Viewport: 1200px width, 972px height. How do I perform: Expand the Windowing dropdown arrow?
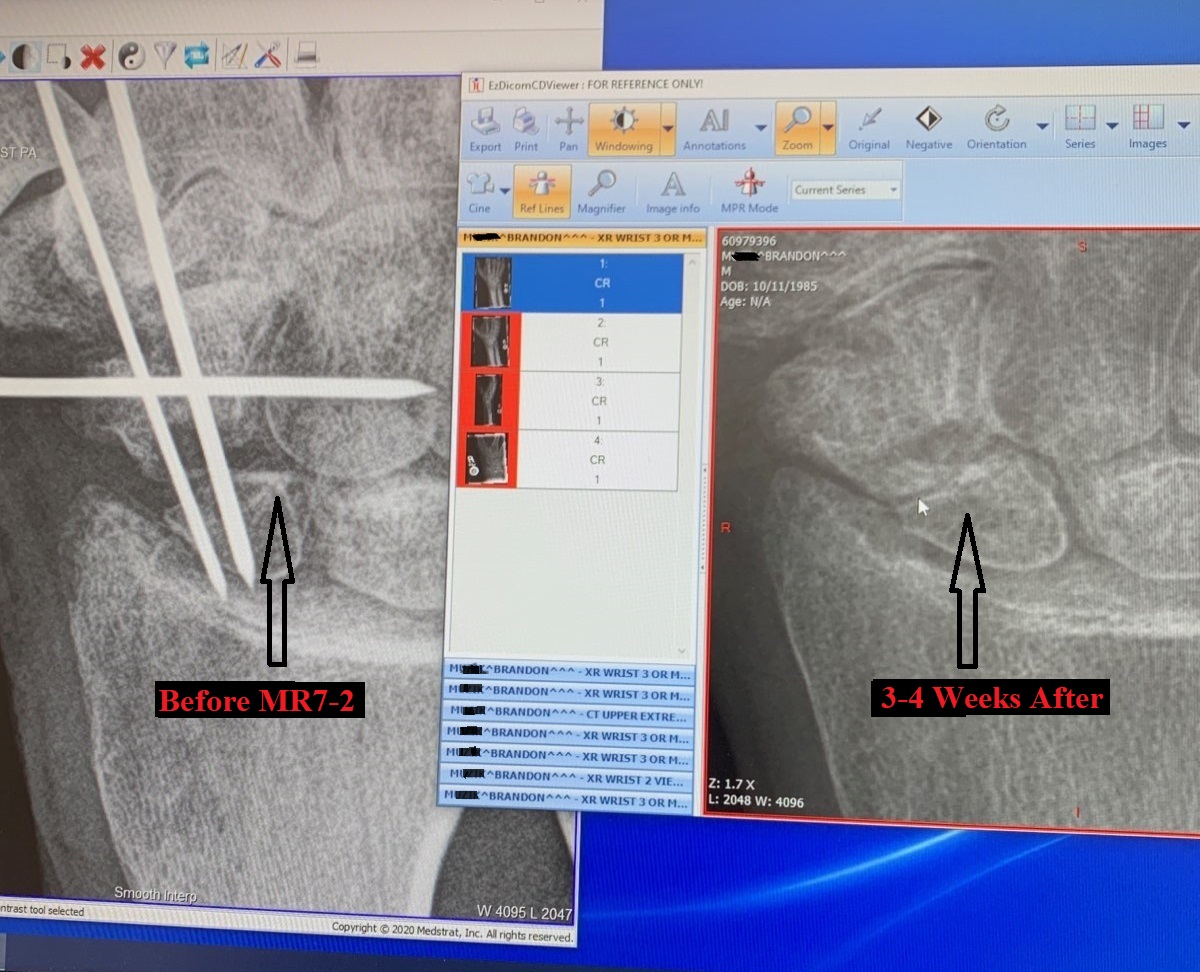pyautogui.click(x=667, y=128)
